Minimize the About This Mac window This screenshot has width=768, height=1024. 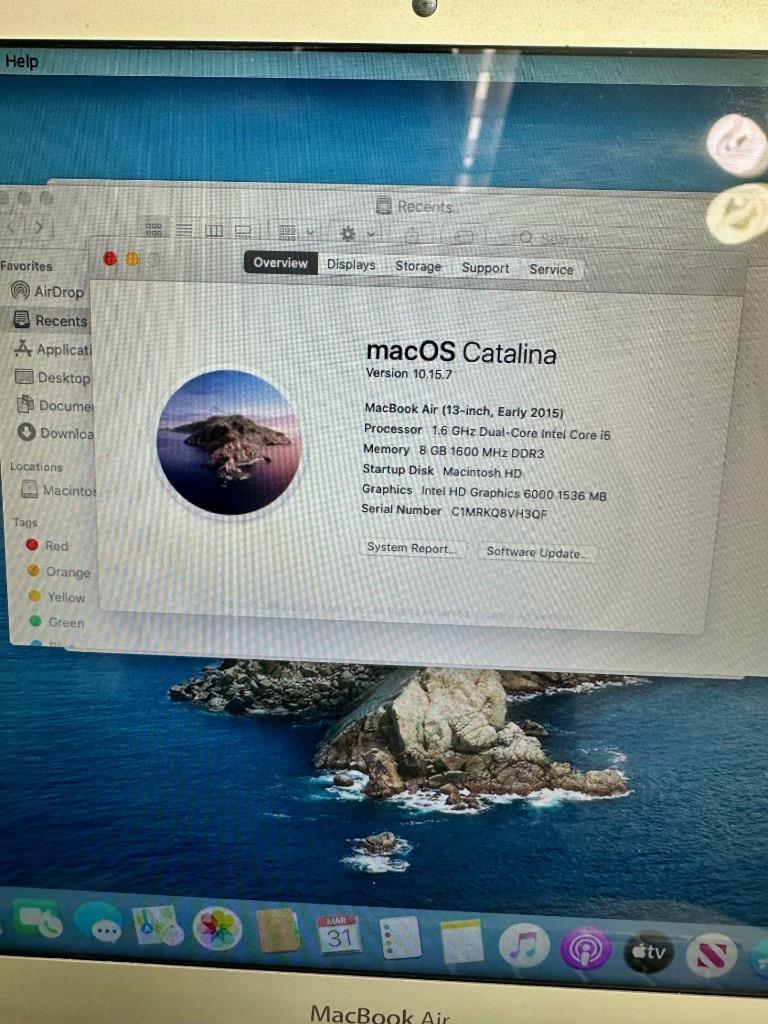click(x=132, y=259)
